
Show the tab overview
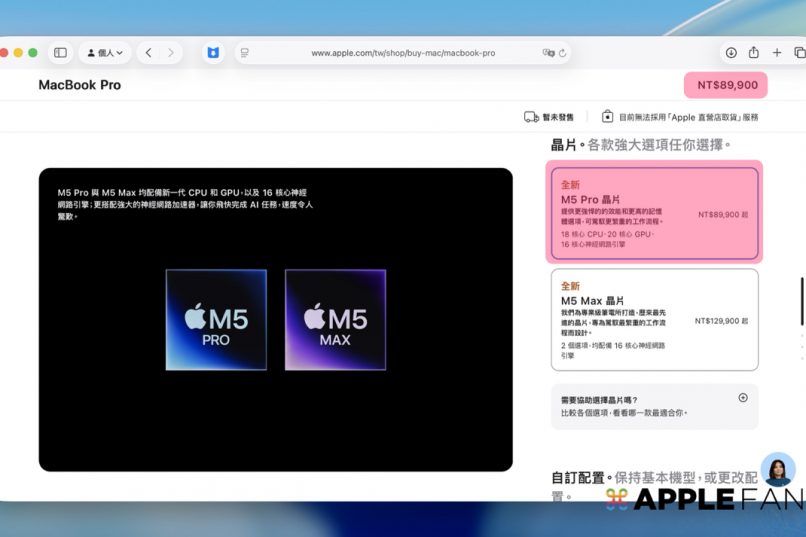[799, 53]
